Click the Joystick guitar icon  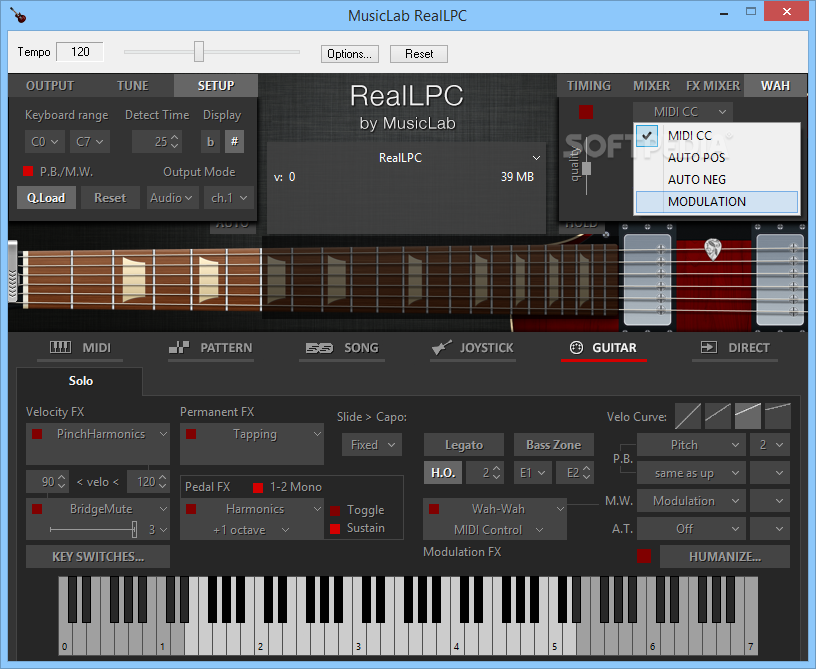(441, 348)
